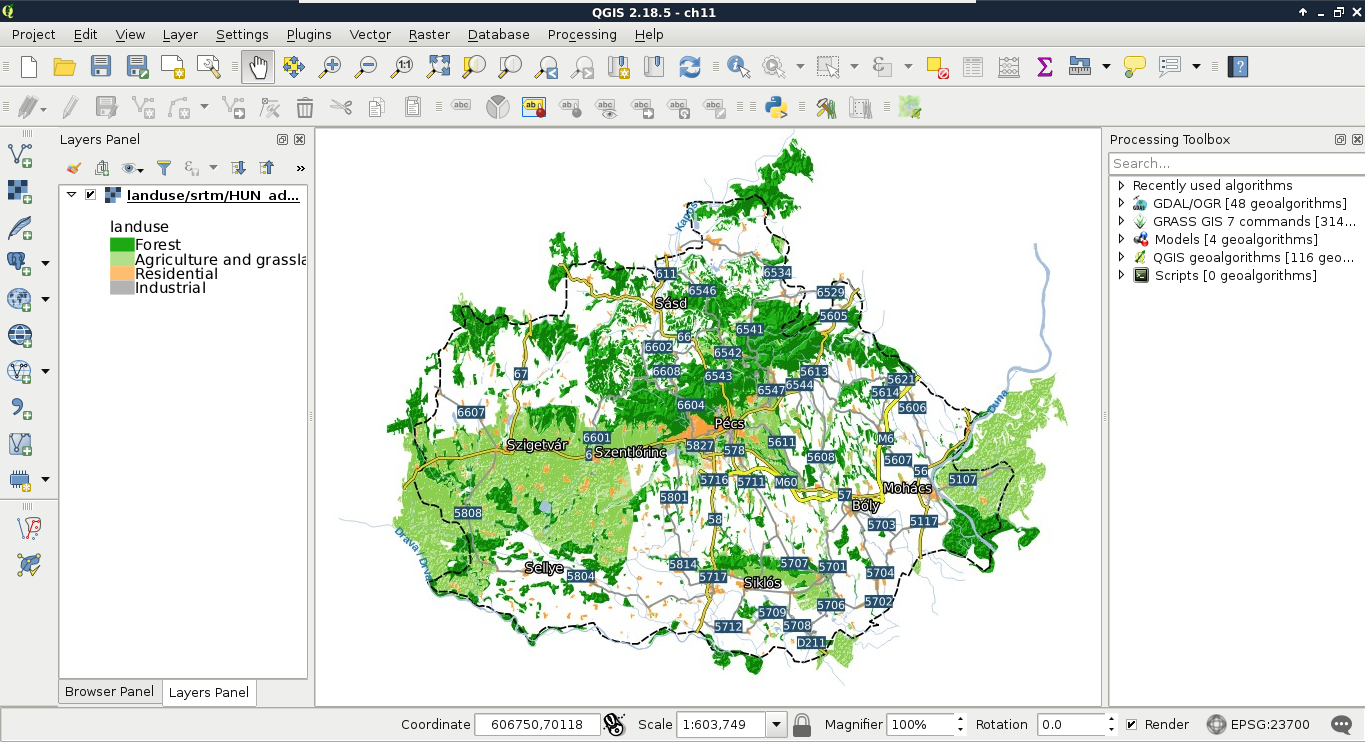Select the Pan Map hand tool
1365x742 pixels.
[x=258, y=67]
